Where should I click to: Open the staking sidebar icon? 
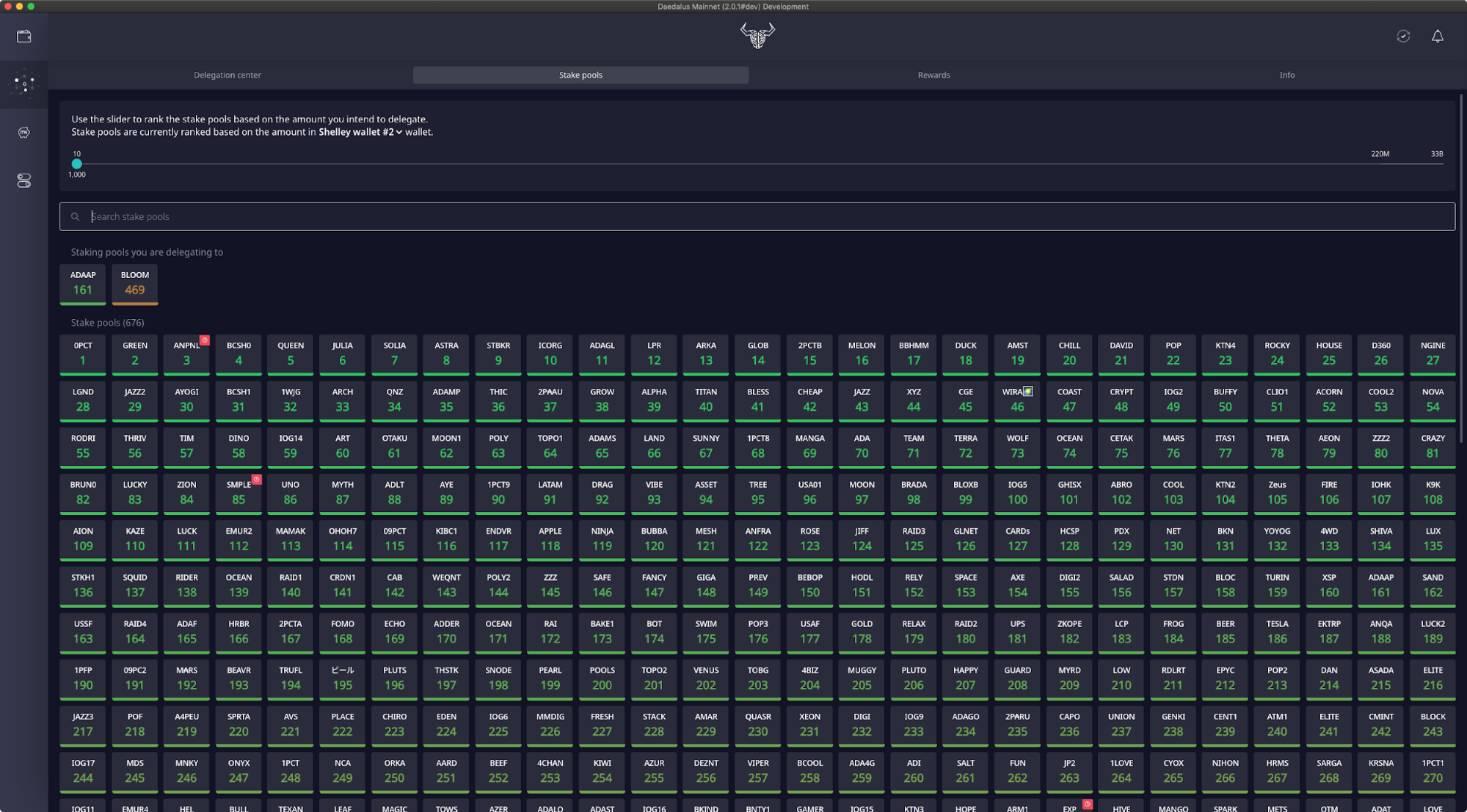tap(24, 84)
